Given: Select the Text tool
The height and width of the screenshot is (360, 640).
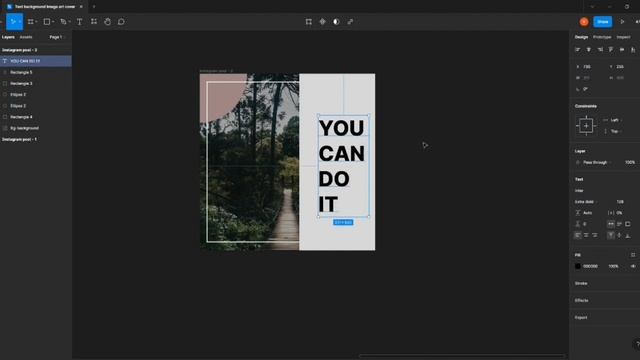Looking at the screenshot, I should pyautogui.click(x=80, y=22).
